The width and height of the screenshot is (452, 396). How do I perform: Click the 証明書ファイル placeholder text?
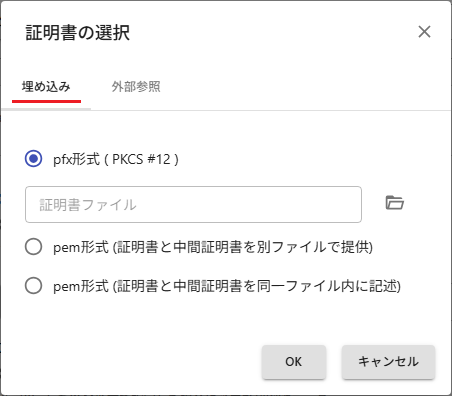coord(88,205)
